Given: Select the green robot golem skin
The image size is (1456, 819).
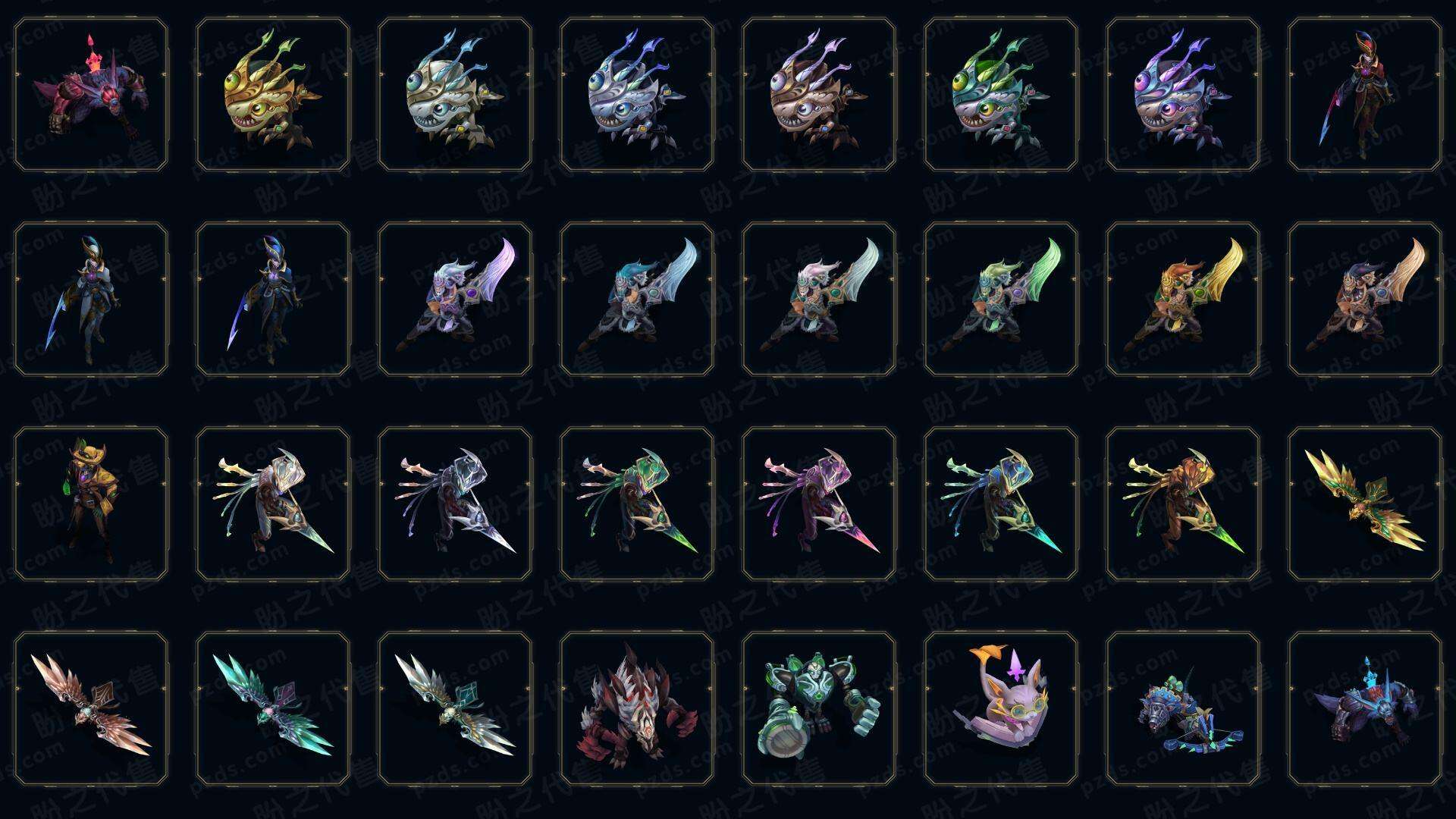Looking at the screenshot, I should (x=819, y=708).
